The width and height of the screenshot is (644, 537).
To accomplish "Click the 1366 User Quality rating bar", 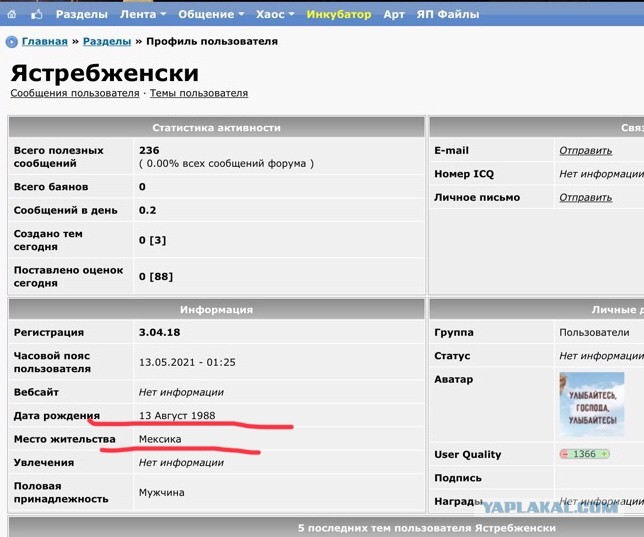I will coord(584,454).
